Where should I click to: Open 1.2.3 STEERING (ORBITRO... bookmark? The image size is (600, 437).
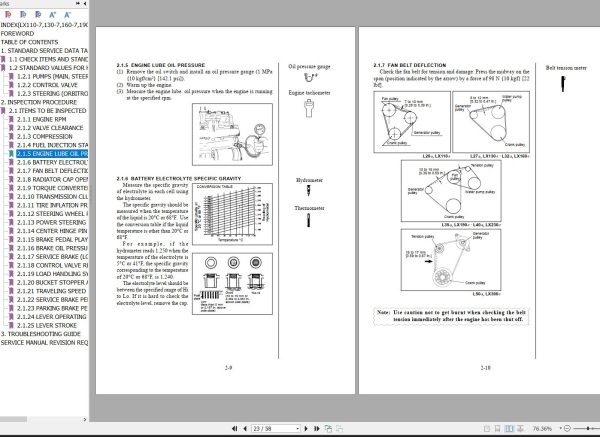[x=52, y=93]
